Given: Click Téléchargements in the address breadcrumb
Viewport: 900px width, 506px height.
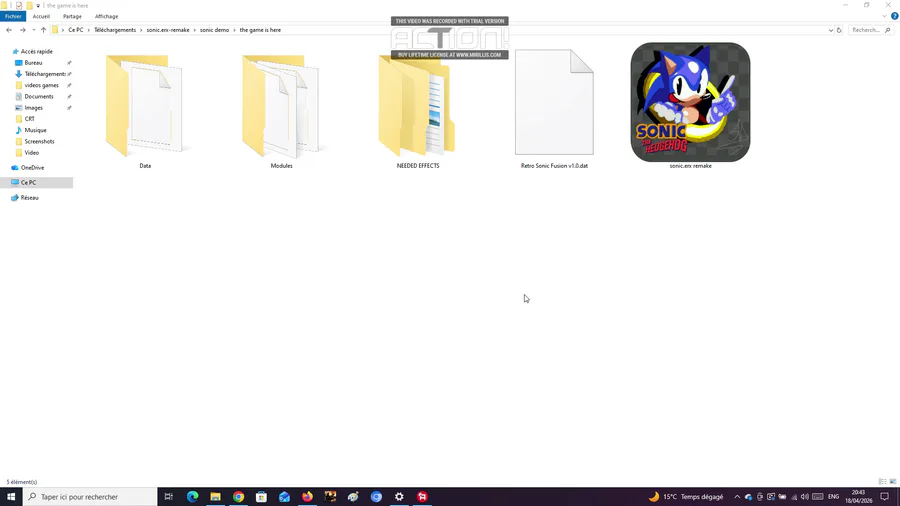Looking at the screenshot, I should (115, 30).
